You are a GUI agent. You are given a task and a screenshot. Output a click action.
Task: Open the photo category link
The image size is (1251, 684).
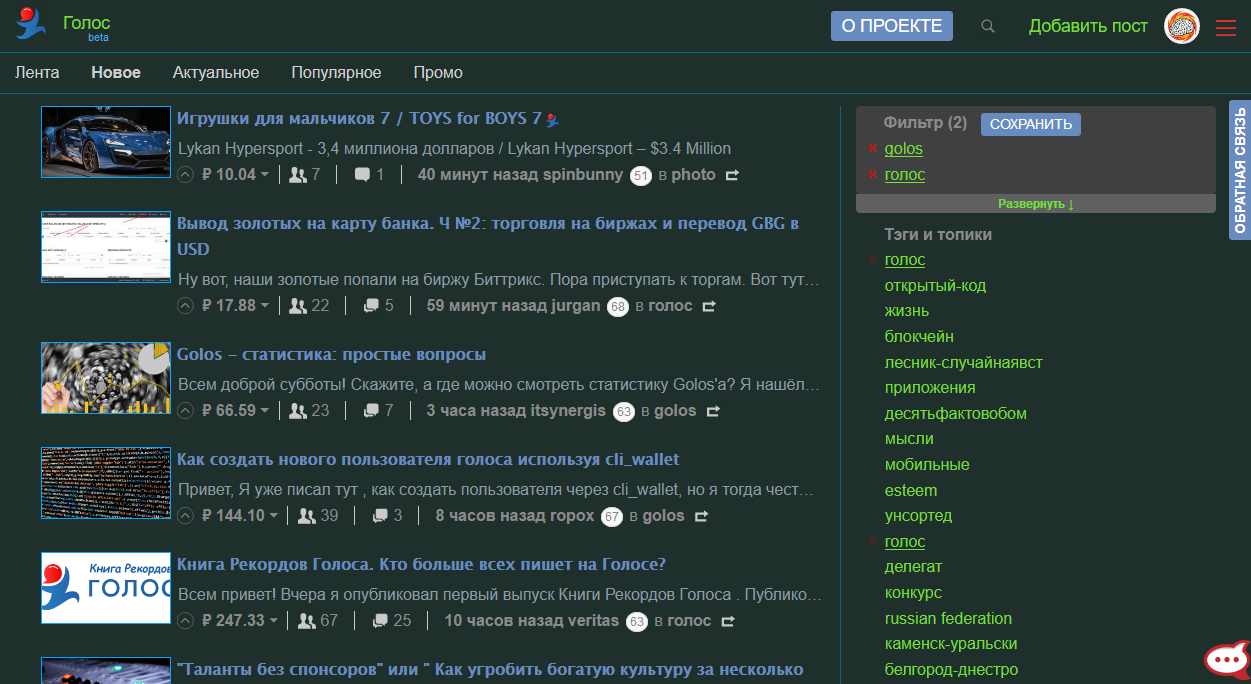[693, 175]
